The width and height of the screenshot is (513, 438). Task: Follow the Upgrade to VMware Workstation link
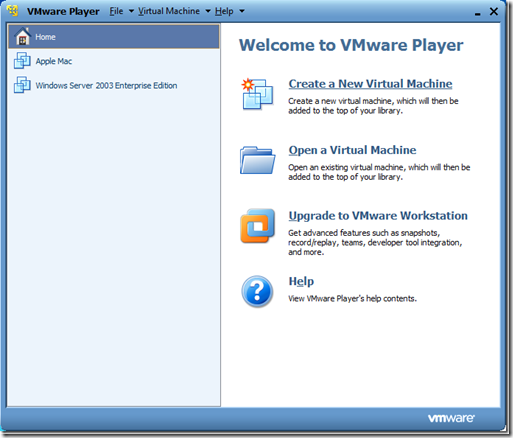(x=378, y=216)
